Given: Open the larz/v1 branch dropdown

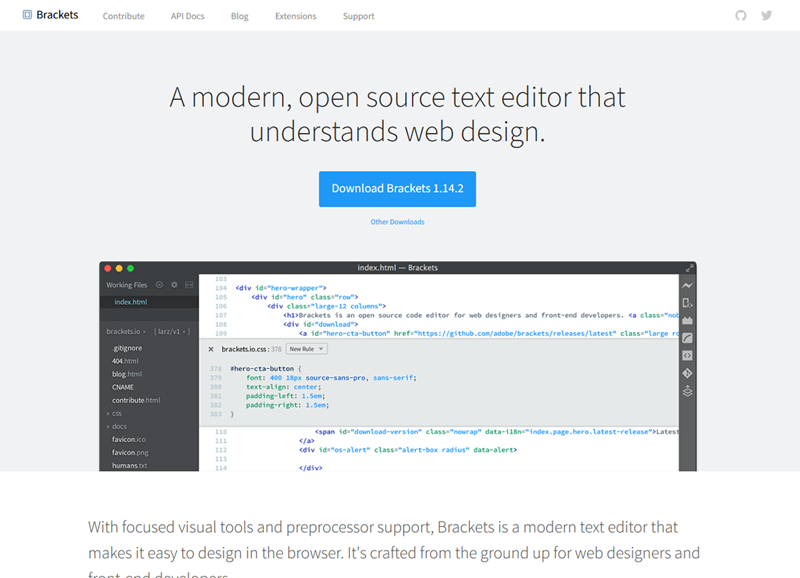Looking at the screenshot, I should coord(172,332).
